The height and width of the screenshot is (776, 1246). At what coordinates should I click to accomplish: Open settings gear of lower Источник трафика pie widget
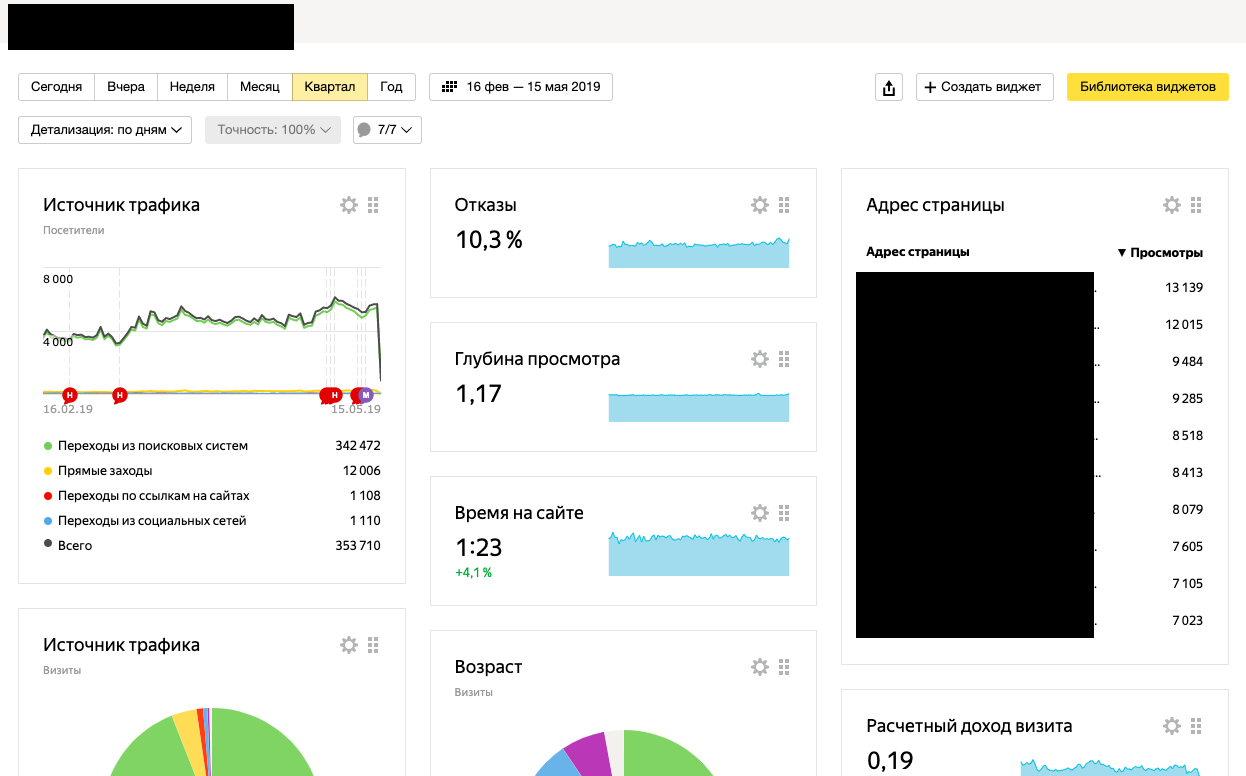coord(348,645)
